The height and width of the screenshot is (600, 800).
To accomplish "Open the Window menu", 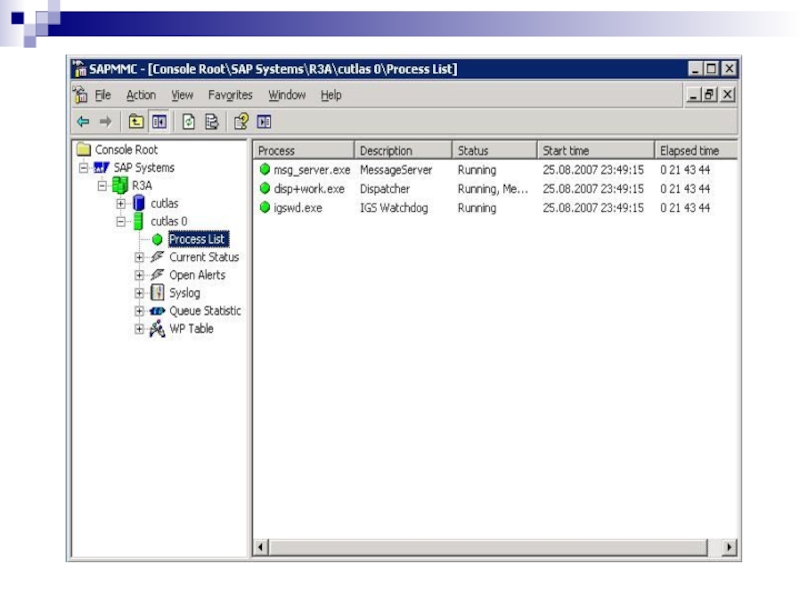I will pos(287,95).
